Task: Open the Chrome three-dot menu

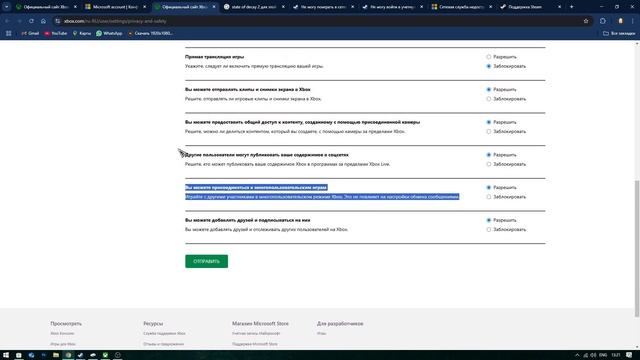Action: click(633, 21)
